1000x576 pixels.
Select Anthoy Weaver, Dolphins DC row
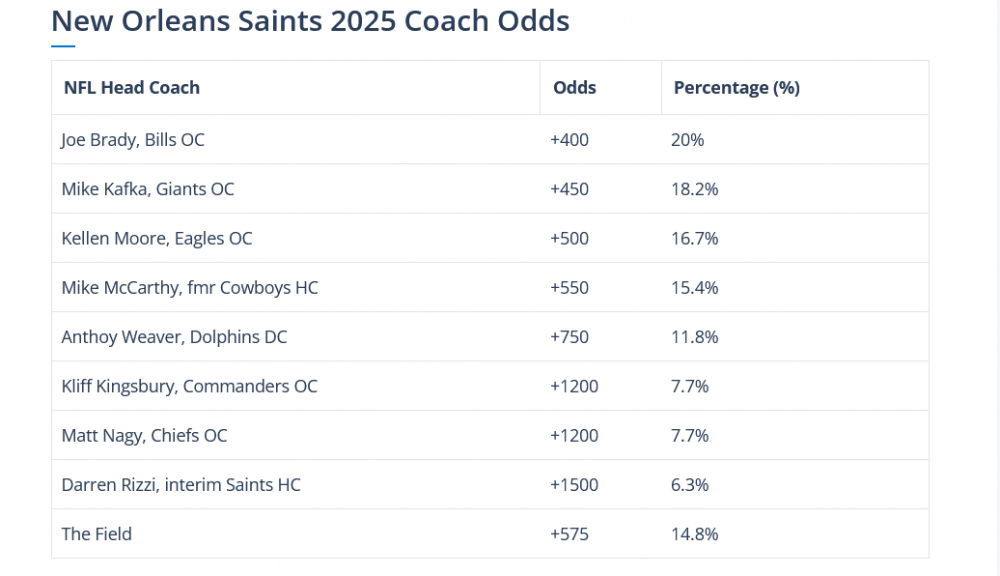174,337
